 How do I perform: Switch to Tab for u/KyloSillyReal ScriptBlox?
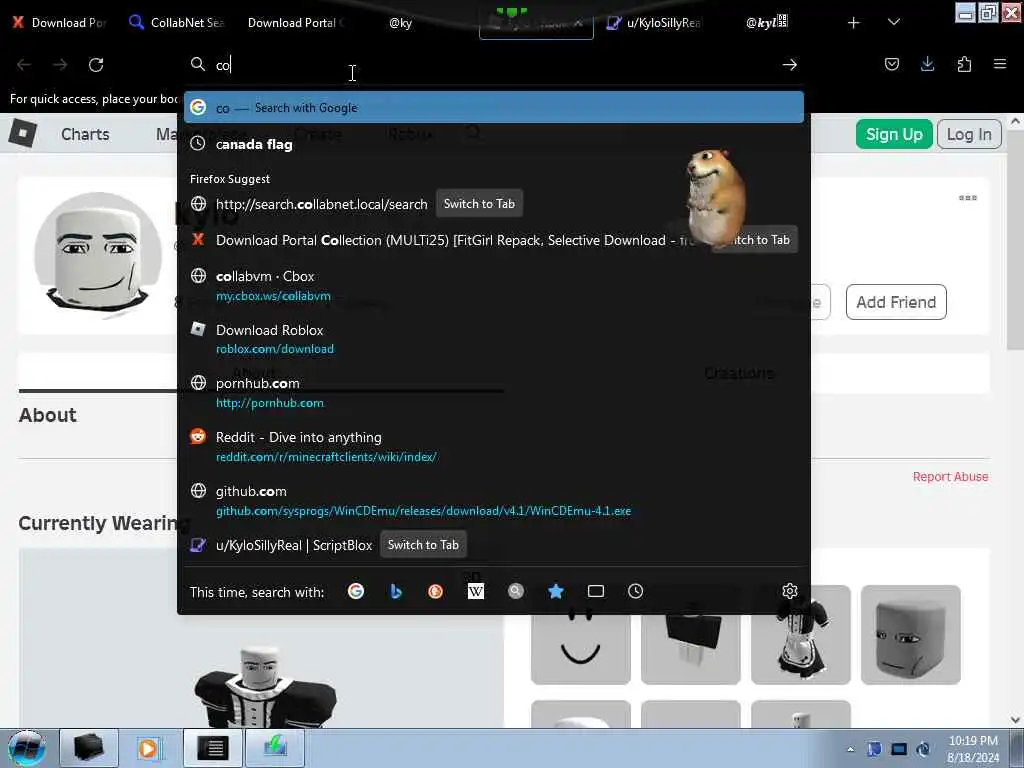click(x=423, y=545)
